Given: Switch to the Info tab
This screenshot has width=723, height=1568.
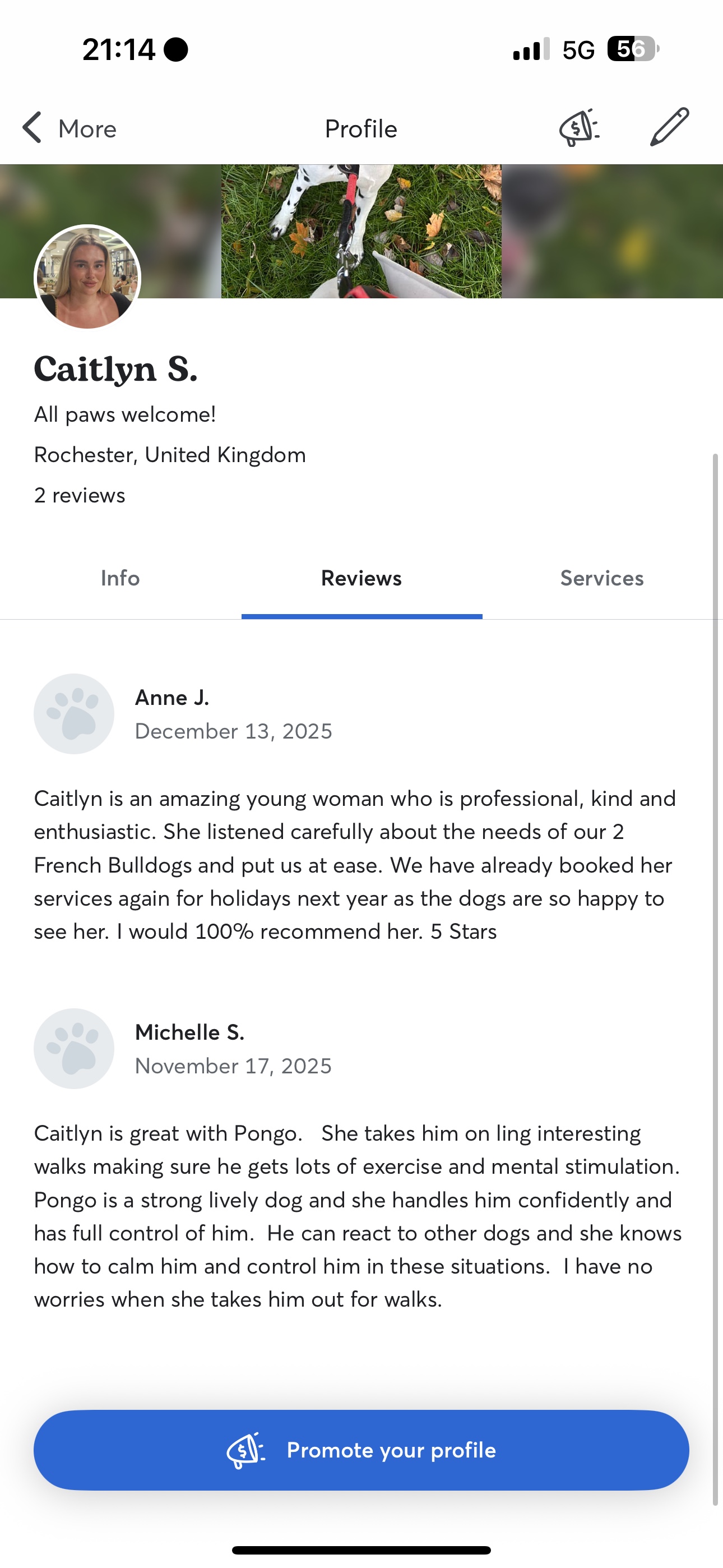Looking at the screenshot, I should (x=120, y=578).
